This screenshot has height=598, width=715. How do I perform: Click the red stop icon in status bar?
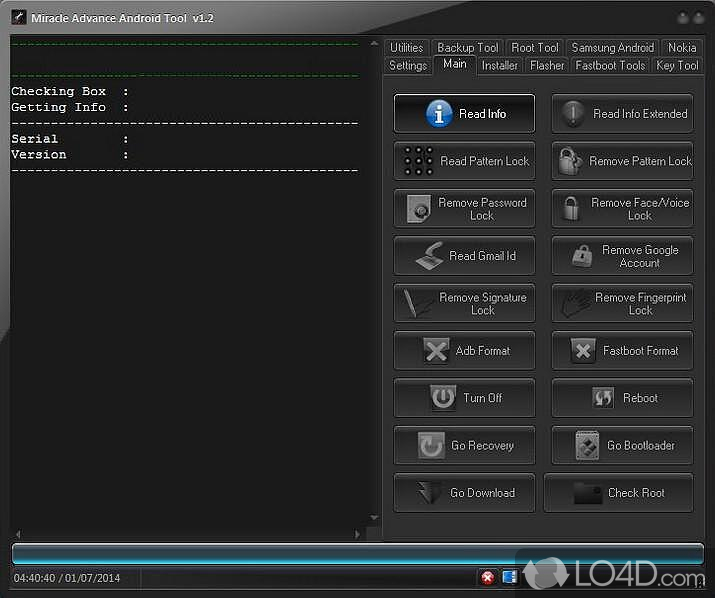487,577
